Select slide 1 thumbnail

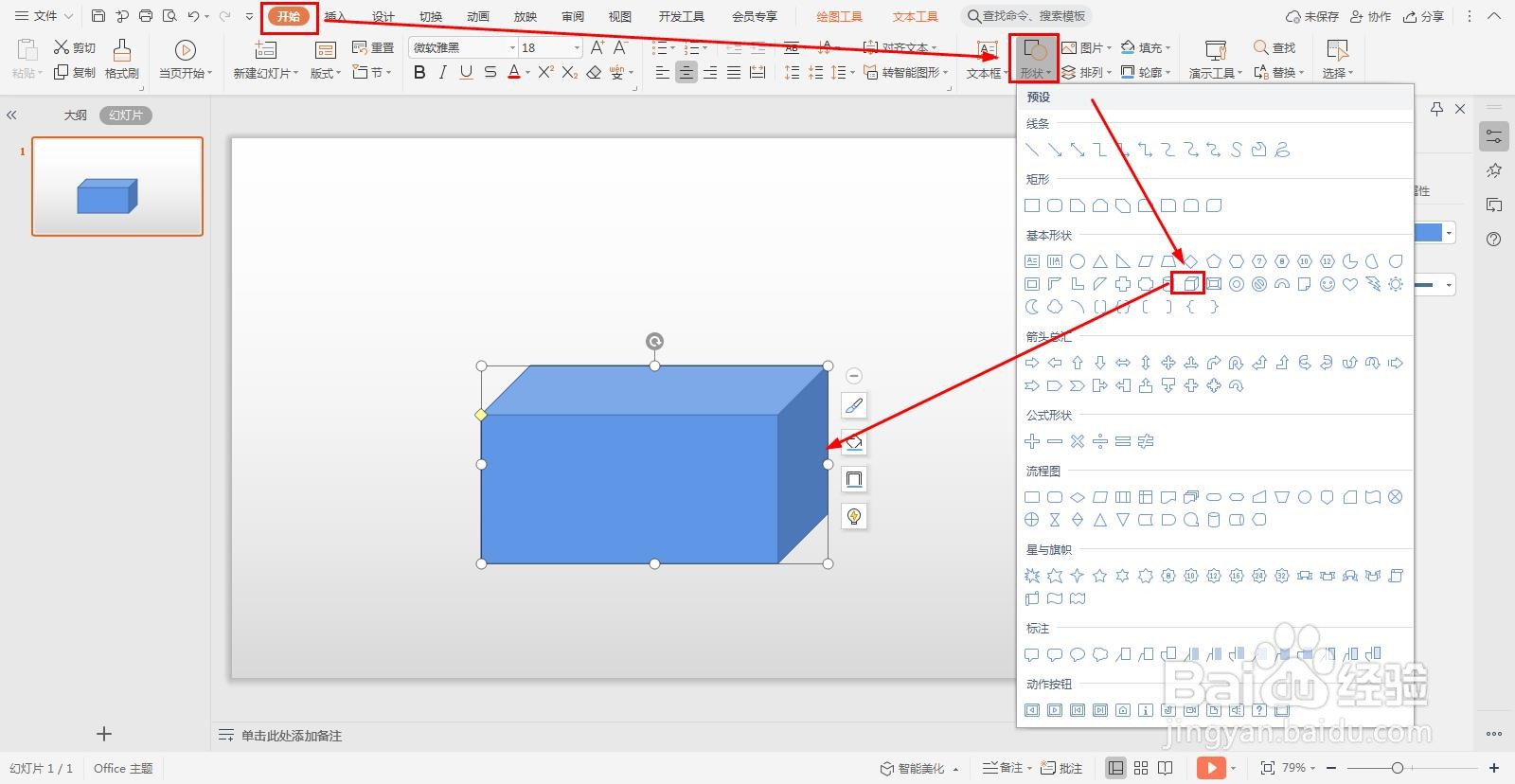117,187
